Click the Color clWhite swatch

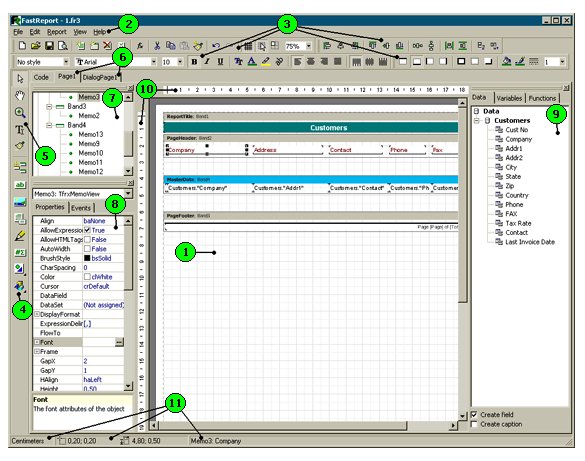87,277
